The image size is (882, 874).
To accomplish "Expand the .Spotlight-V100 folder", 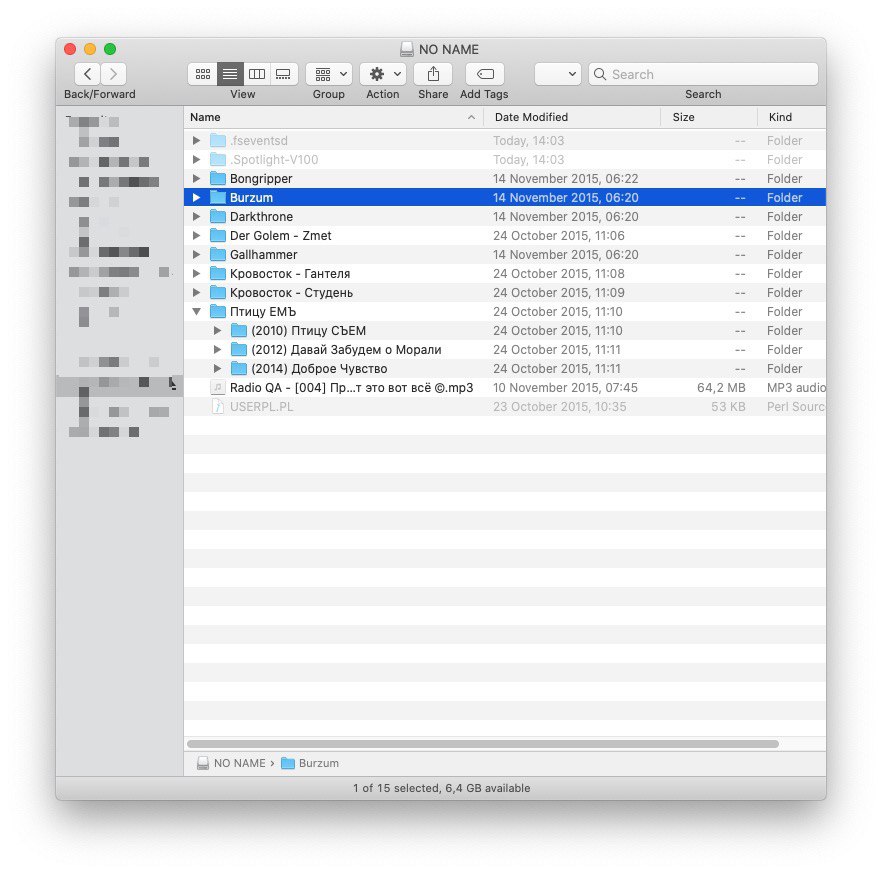I will tap(196, 160).
